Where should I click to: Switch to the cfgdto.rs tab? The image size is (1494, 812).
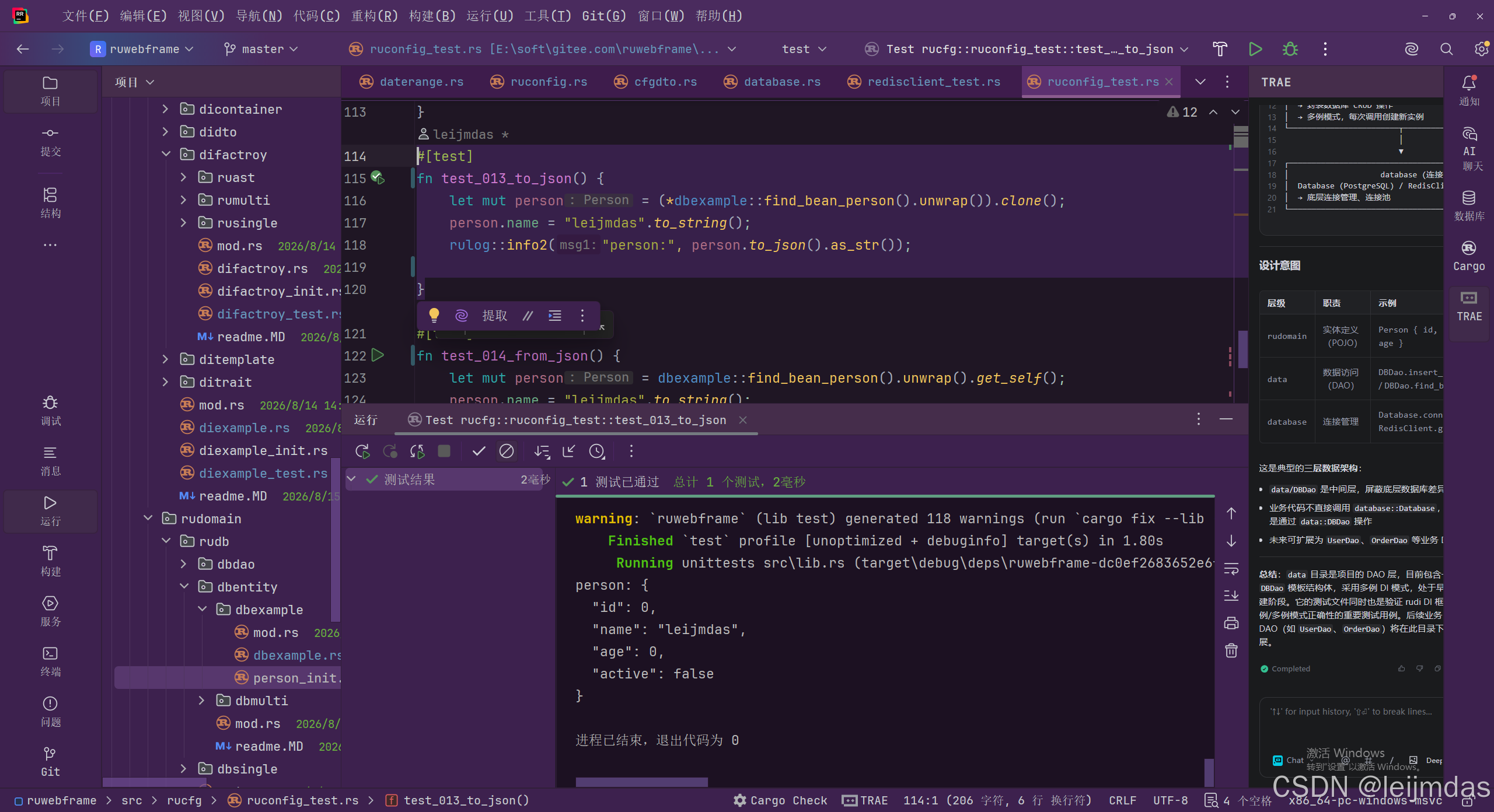(656, 82)
